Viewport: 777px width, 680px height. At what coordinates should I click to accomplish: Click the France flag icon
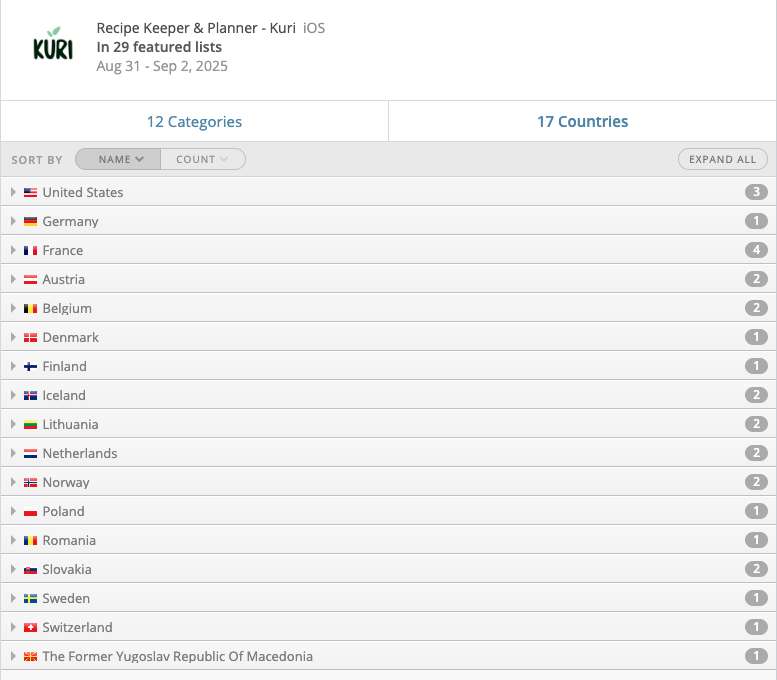[x=30, y=250]
